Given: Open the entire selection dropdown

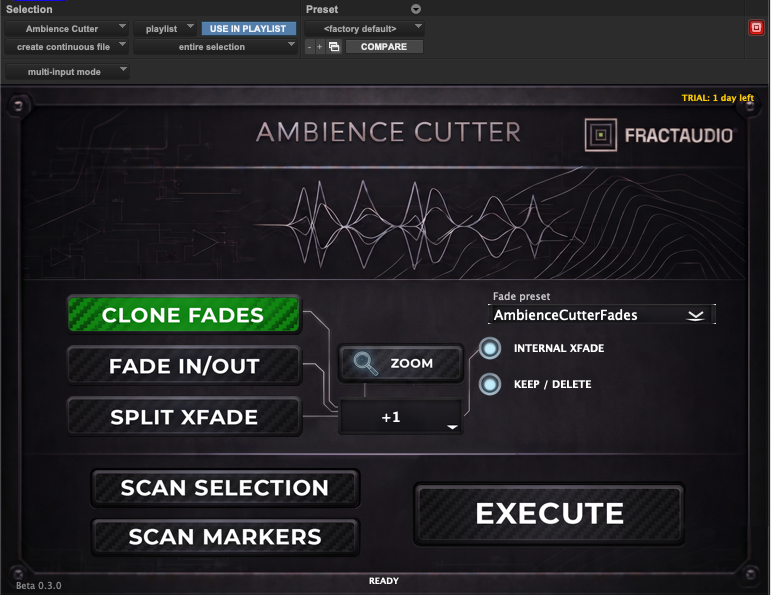Looking at the screenshot, I should coord(215,47).
